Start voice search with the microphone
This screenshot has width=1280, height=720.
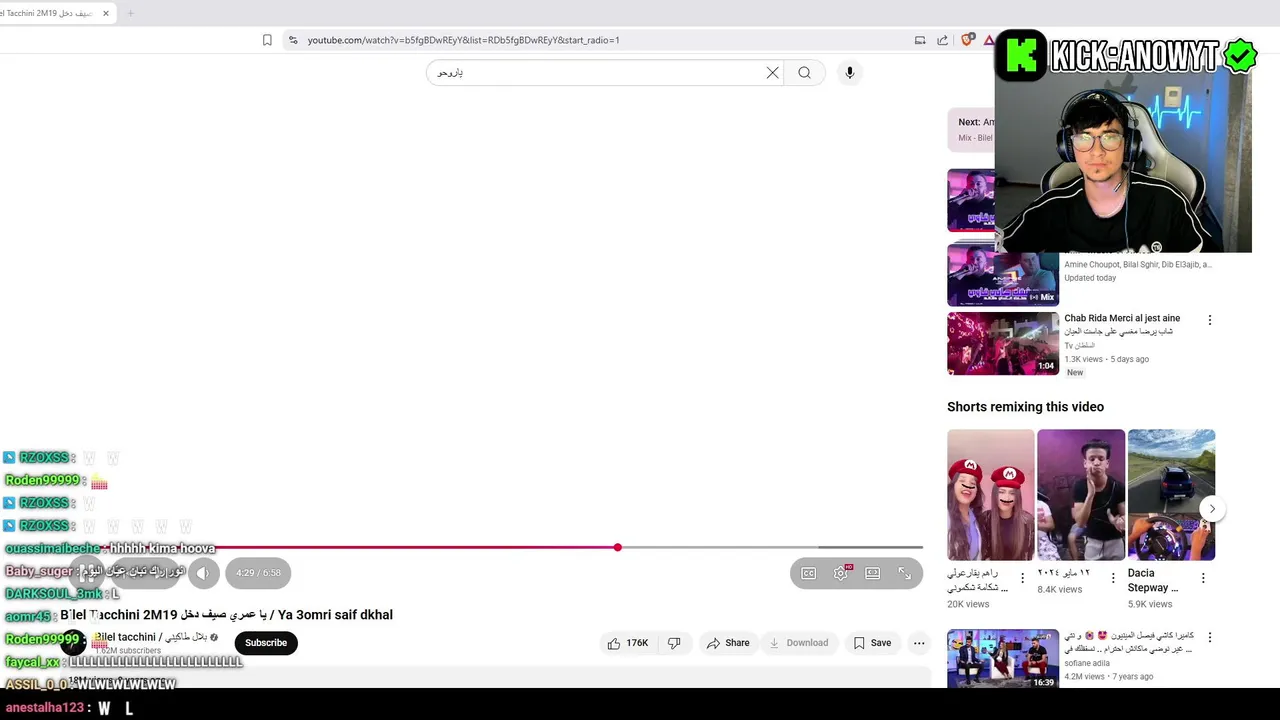click(x=850, y=72)
